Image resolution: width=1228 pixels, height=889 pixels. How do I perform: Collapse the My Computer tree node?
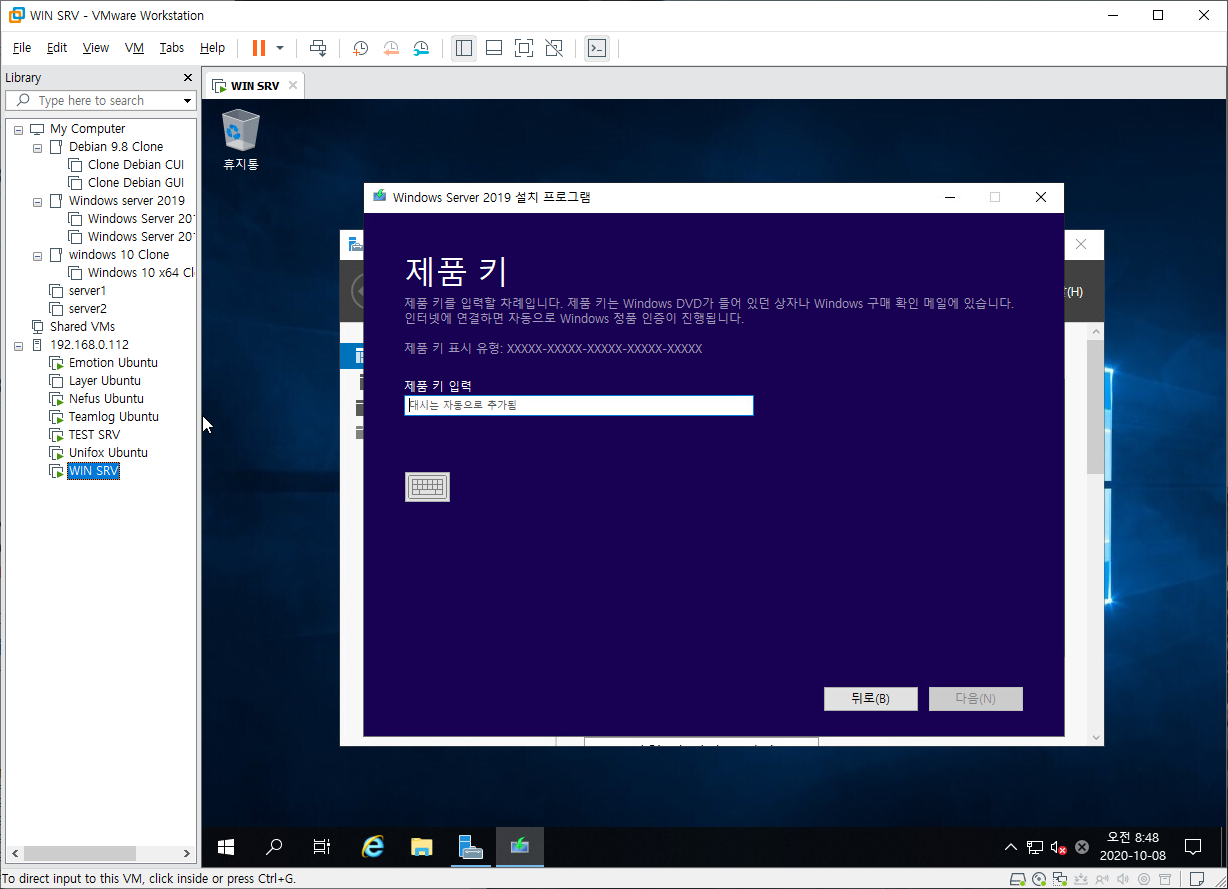[18, 129]
